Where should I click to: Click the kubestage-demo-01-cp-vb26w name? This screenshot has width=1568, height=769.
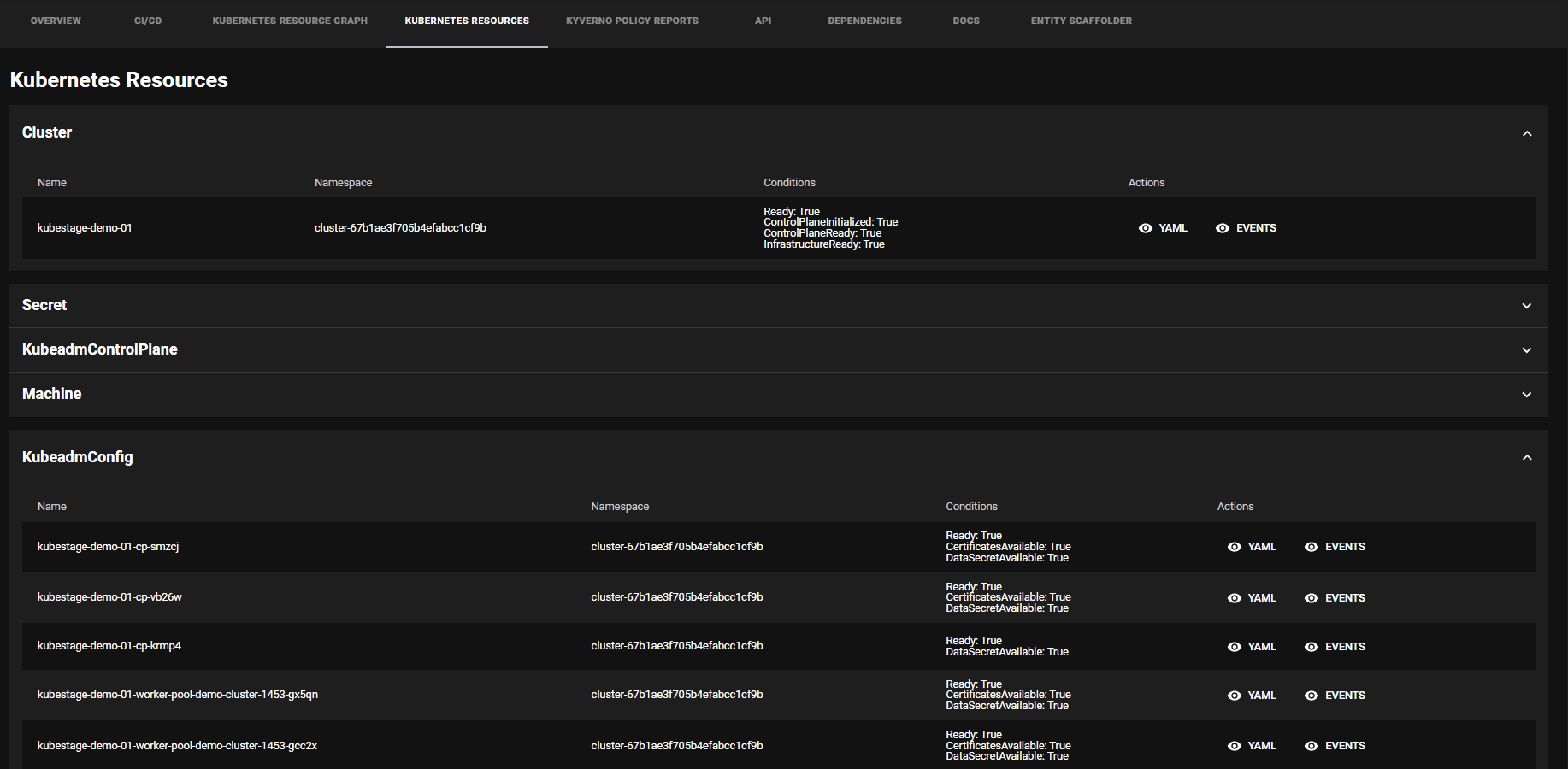[x=109, y=597]
